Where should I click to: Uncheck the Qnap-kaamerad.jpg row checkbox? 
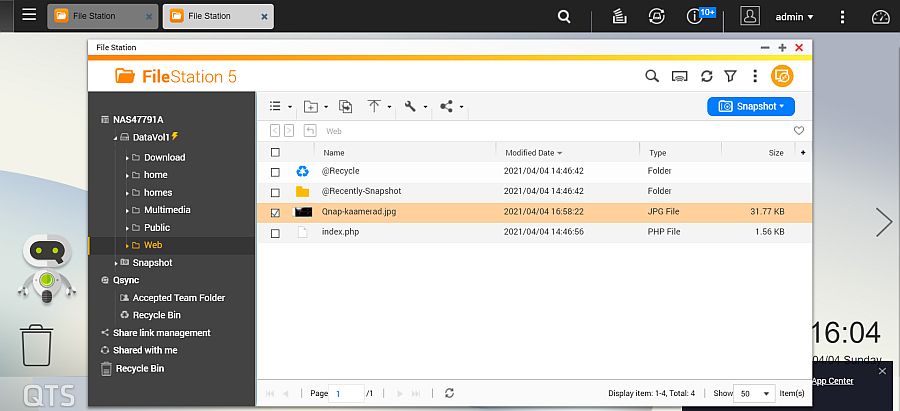tap(275, 213)
